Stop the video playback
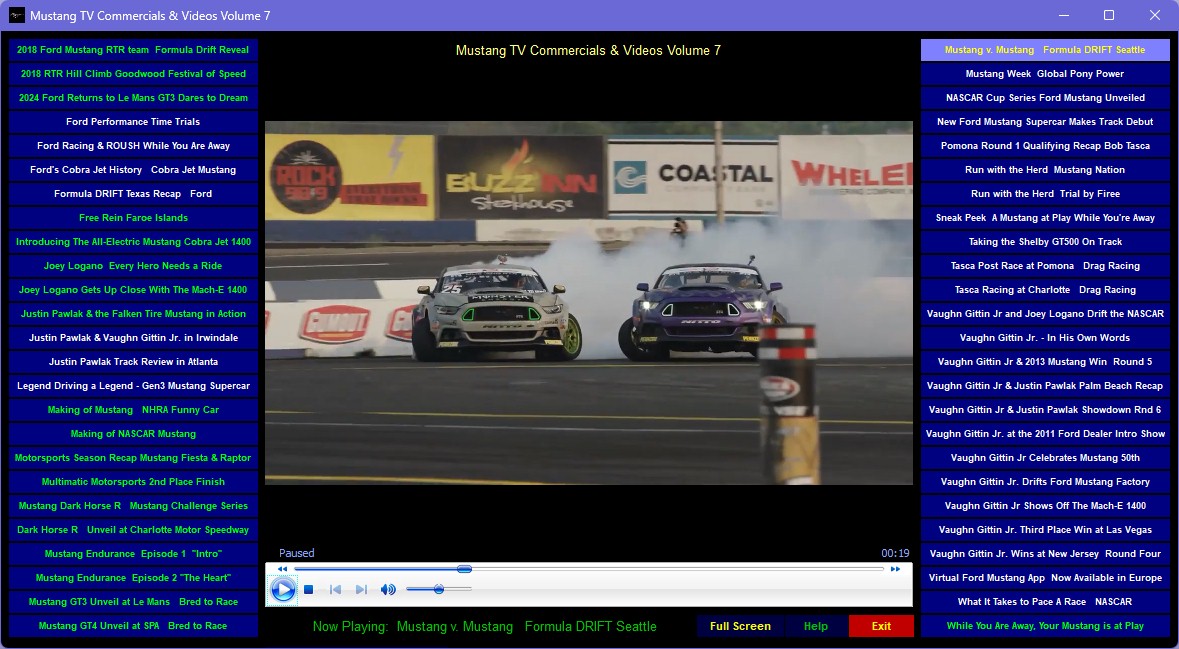Image resolution: width=1179 pixels, height=649 pixels. tap(308, 590)
